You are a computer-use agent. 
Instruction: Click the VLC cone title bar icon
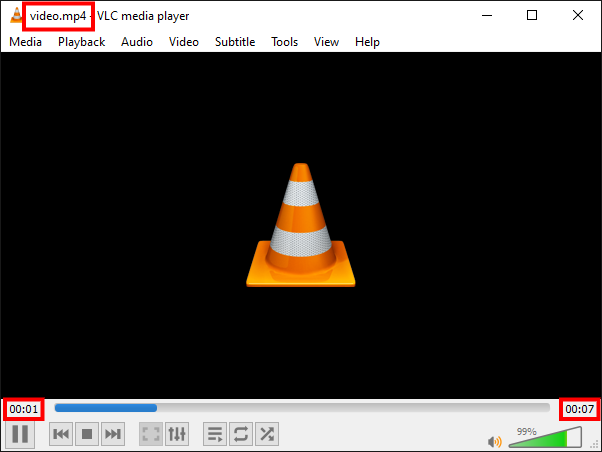click(x=16, y=15)
